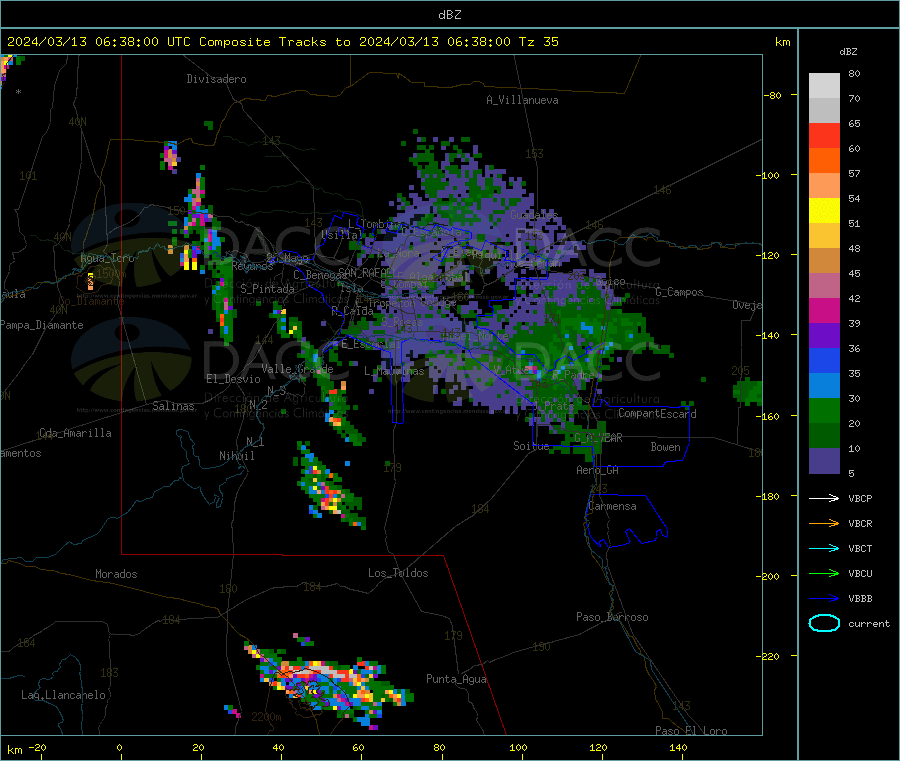Click the Paso_Barroso place label
This screenshot has height=761, width=900.
612,617
